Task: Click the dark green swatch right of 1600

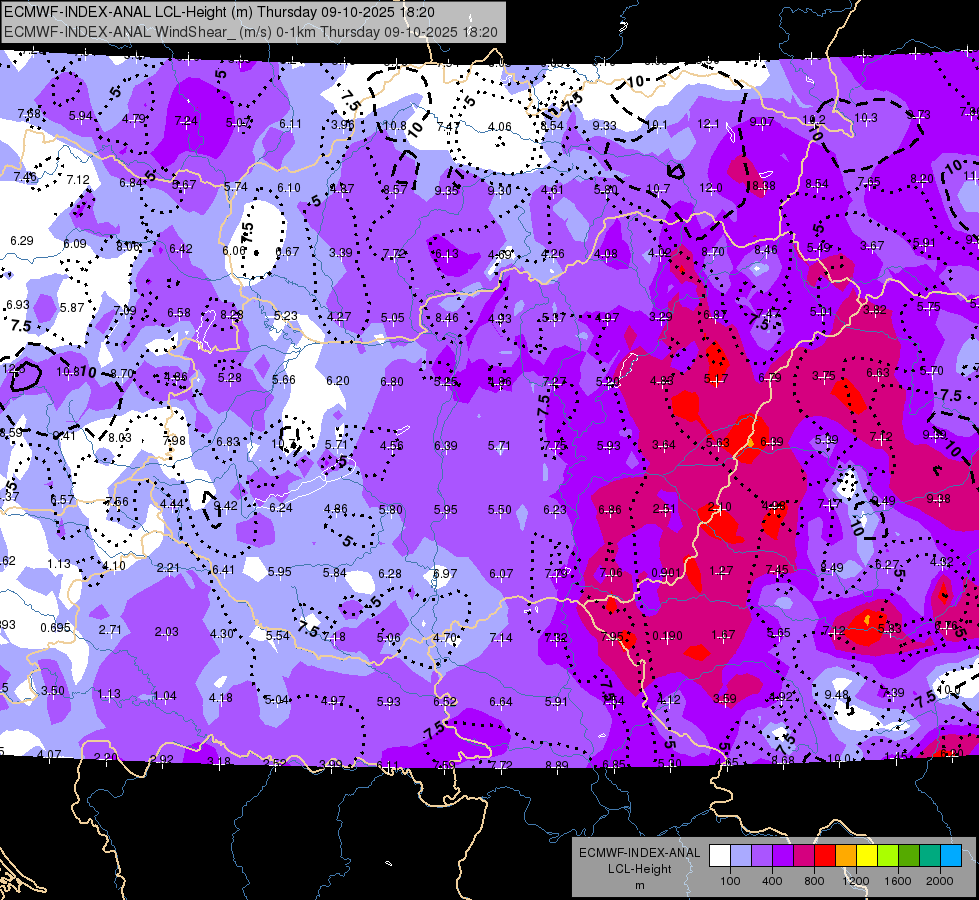Action: pos(908,856)
